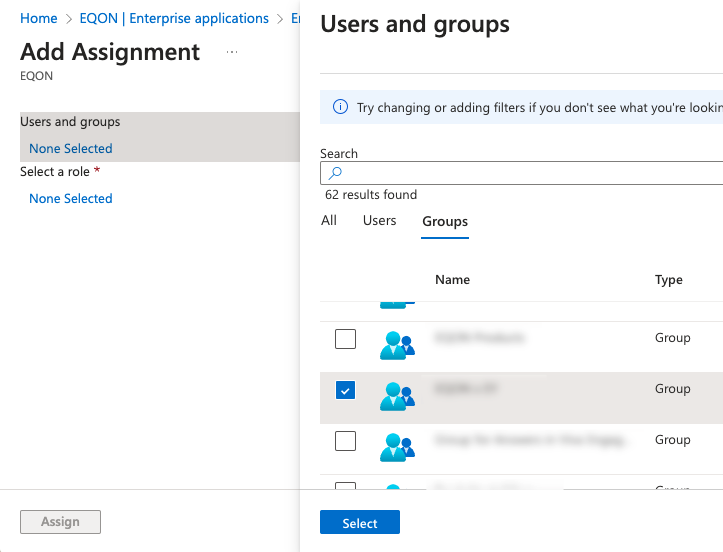Click the blue Select button

(x=360, y=522)
